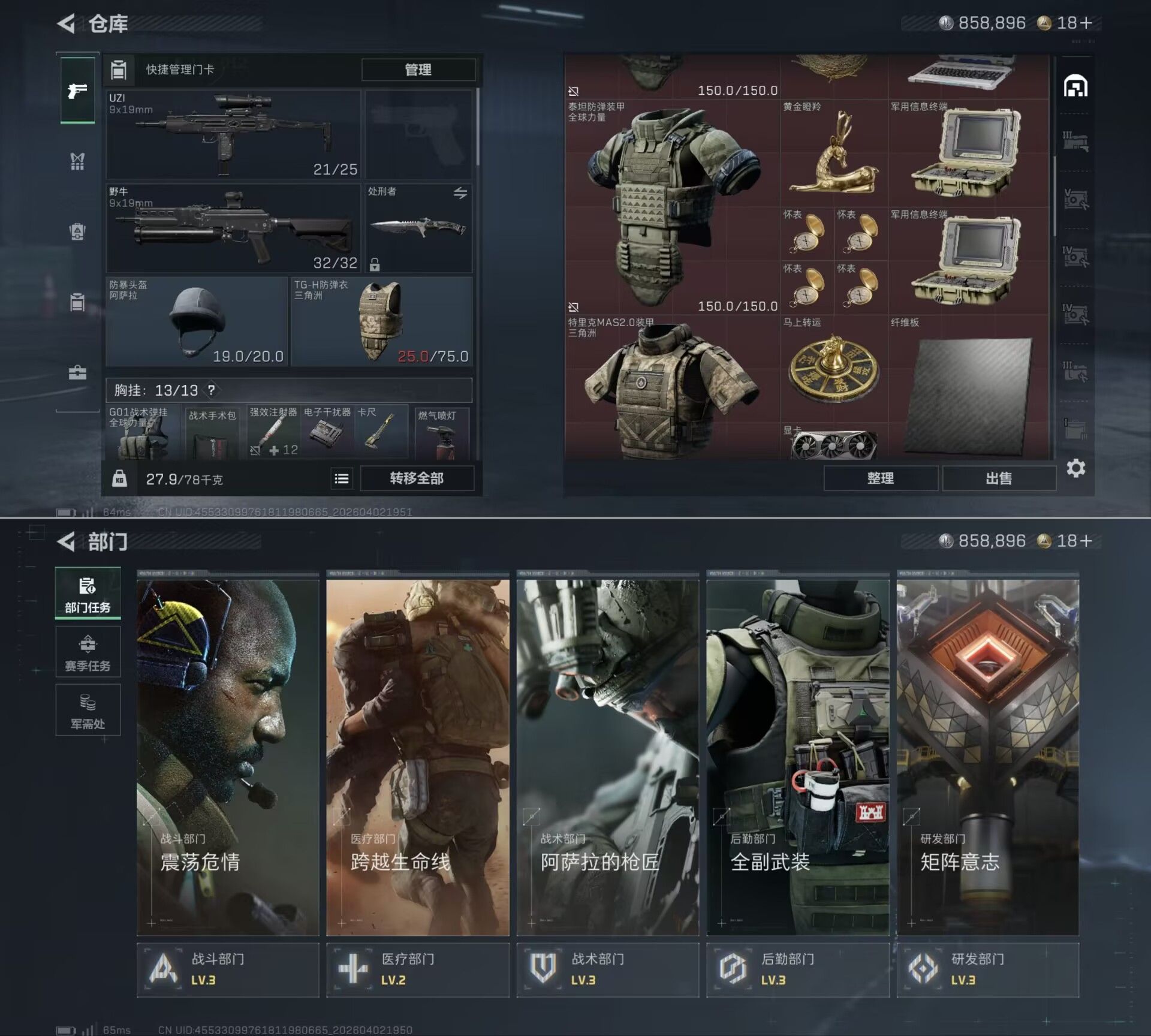Open the 医疗部门 LV.2 panel

coord(418,969)
